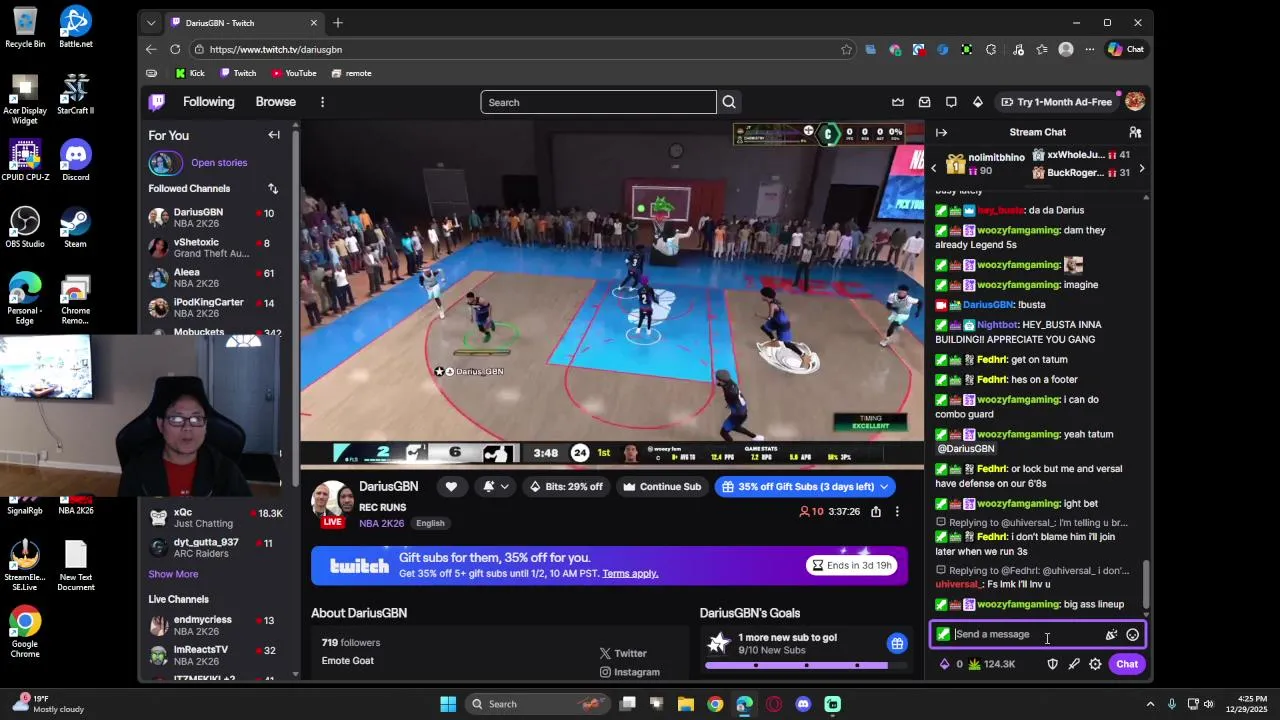
Task: Open xQc channel in sidebar
Action: tap(213, 518)
